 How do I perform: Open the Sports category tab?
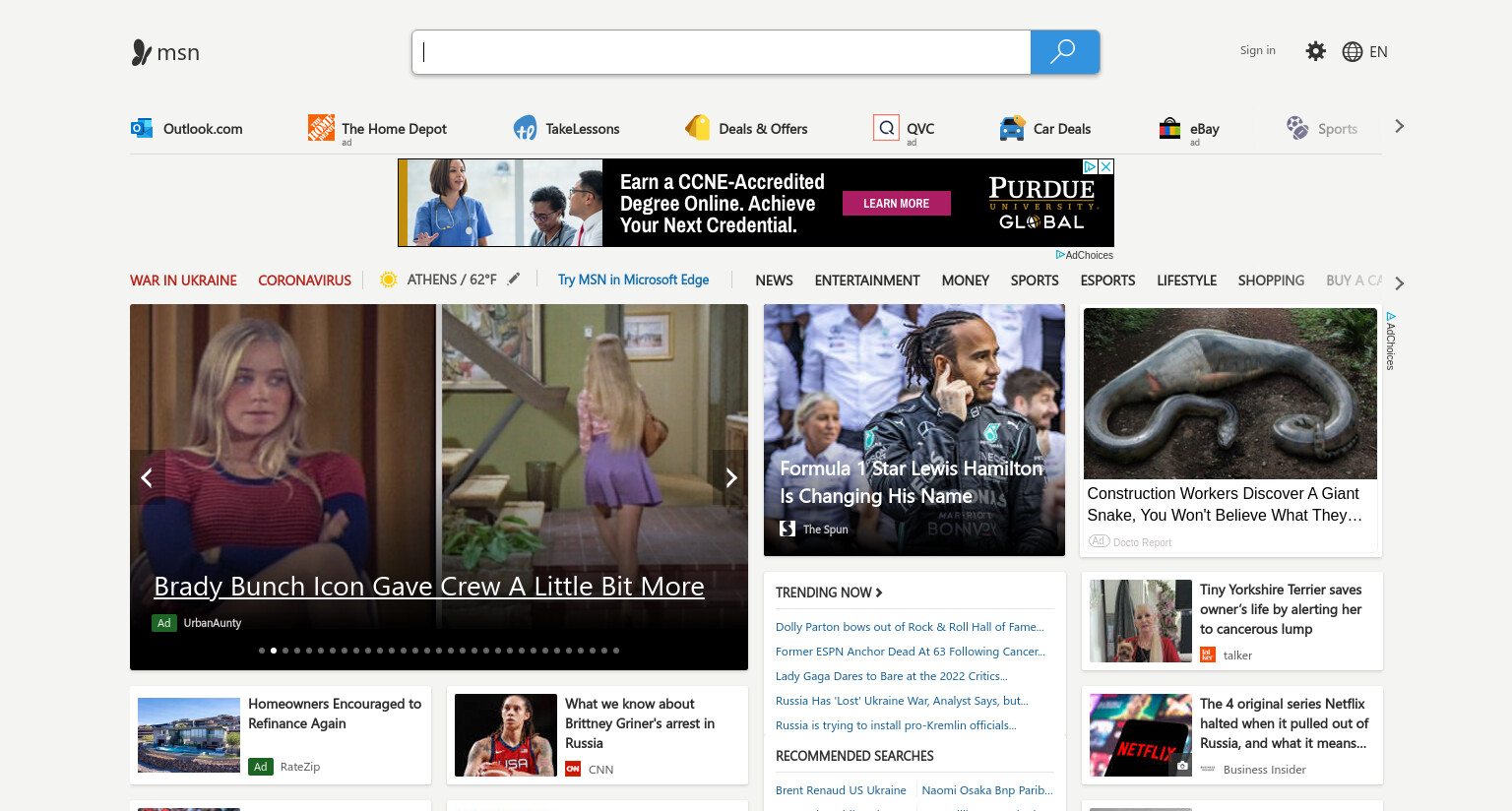tap(1035, 281)
